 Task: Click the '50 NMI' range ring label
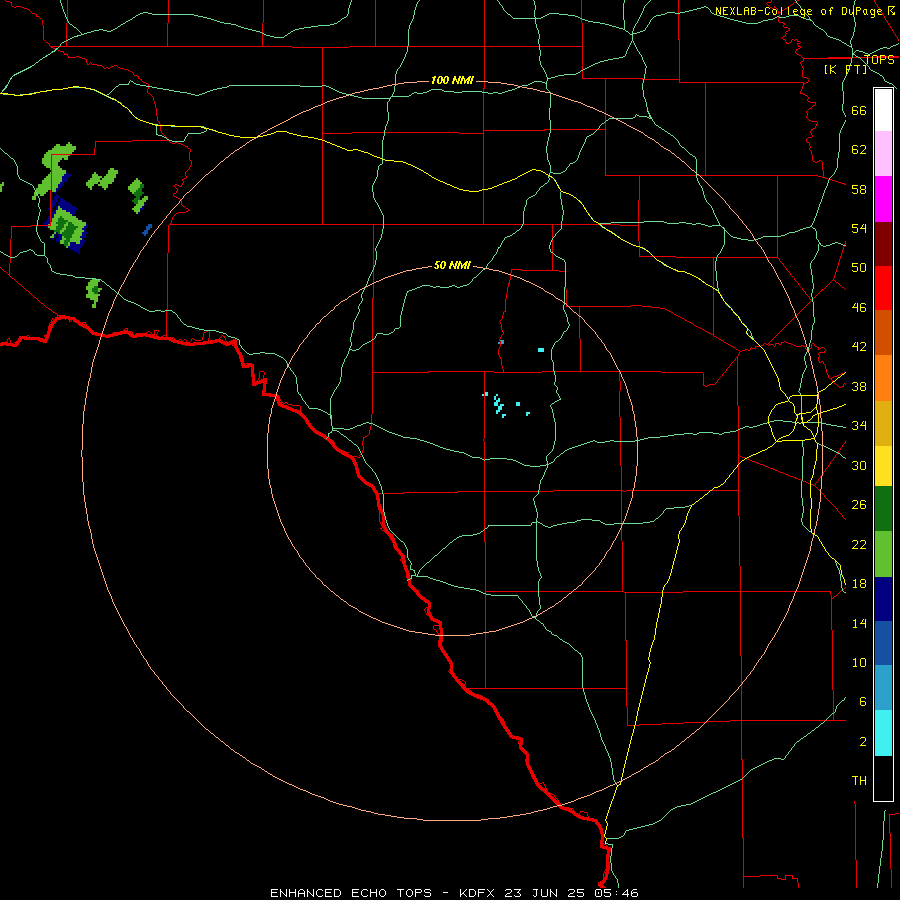452,265
